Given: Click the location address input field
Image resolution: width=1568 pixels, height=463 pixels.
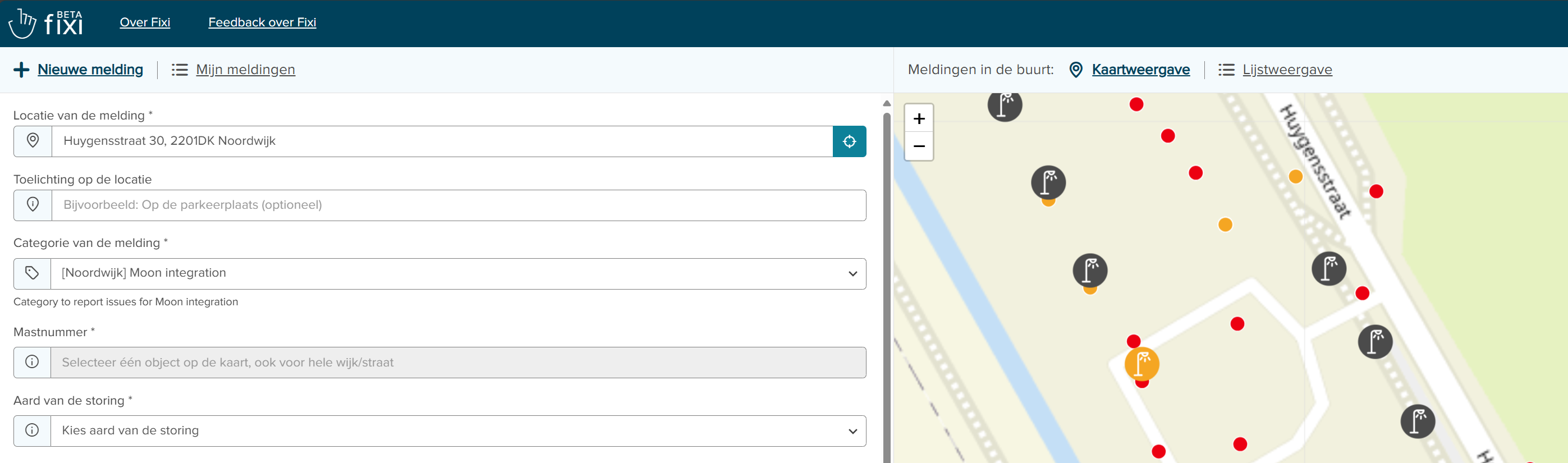Looking at the screenshot, I should click(x=441, y=141).
